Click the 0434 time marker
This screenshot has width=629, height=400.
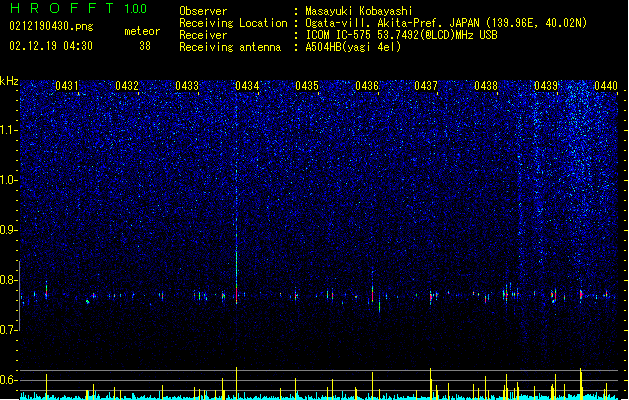[247, 86]
